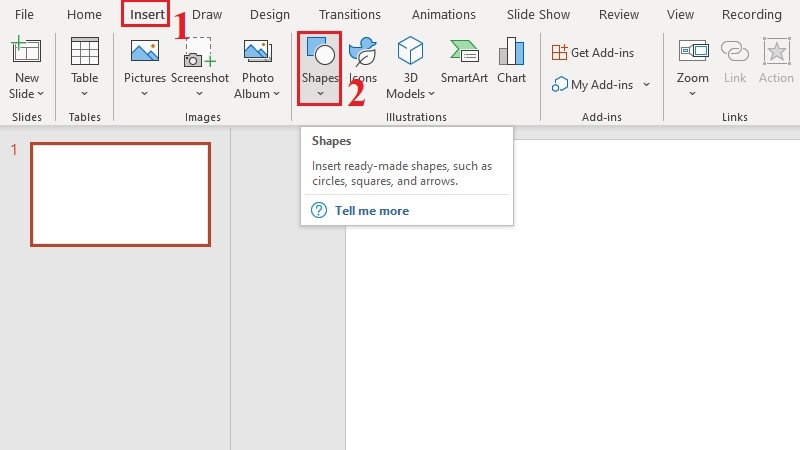Click Get Add-ins button
The height and width of the screenshot is (450, 800).
592,53
